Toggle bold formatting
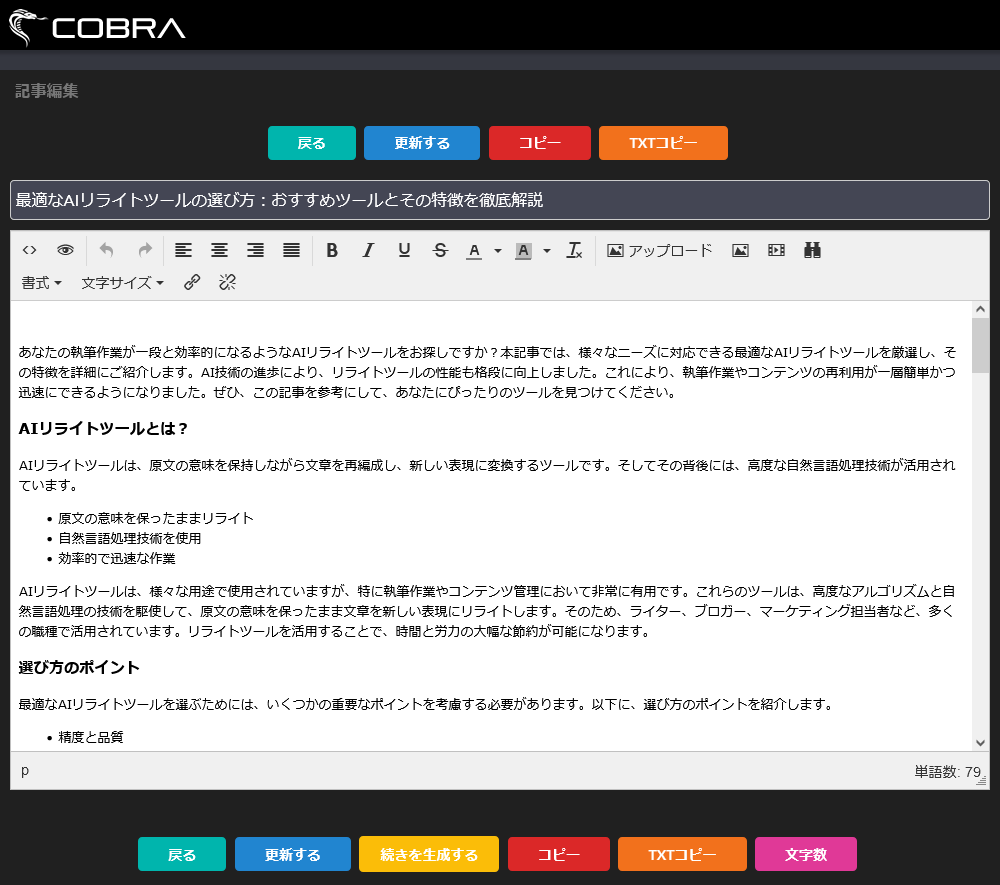 tap(332, 250)
